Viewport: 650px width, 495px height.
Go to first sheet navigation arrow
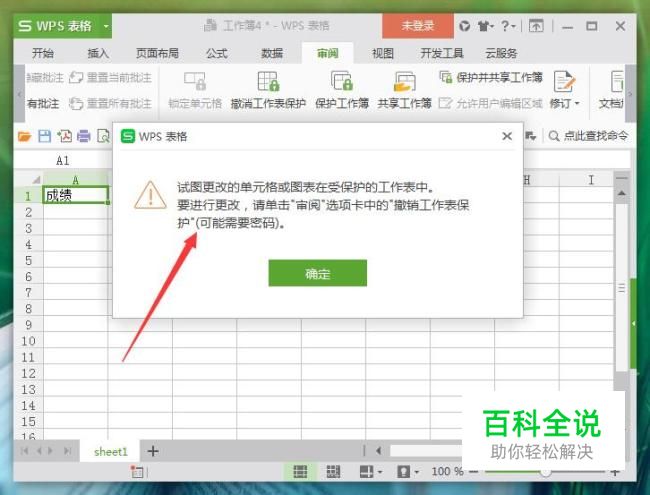coord(24,451)
